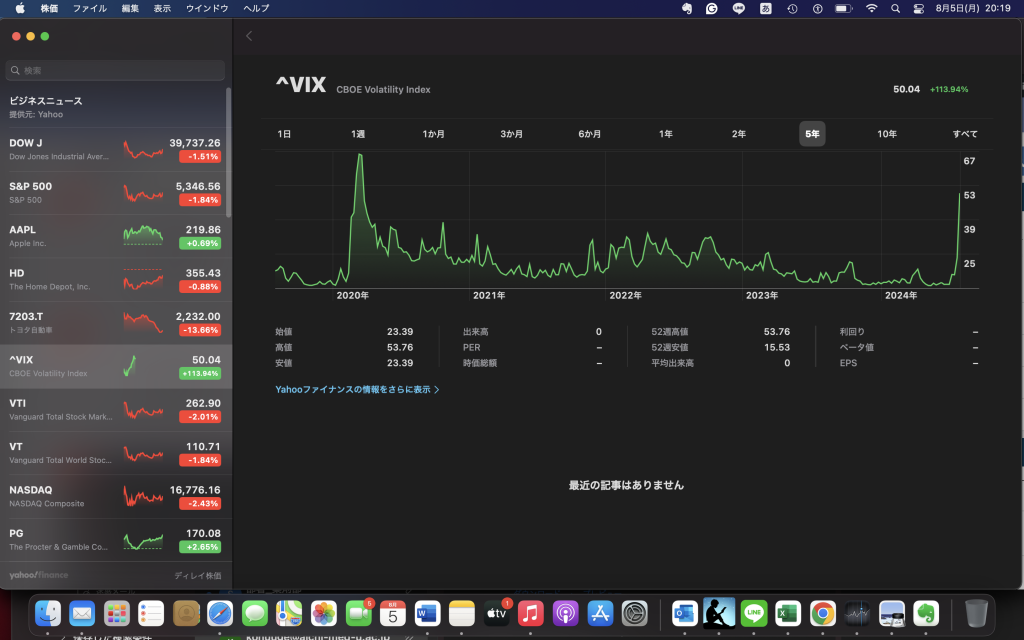Open Control Center in the menu bar

[919, 8]
